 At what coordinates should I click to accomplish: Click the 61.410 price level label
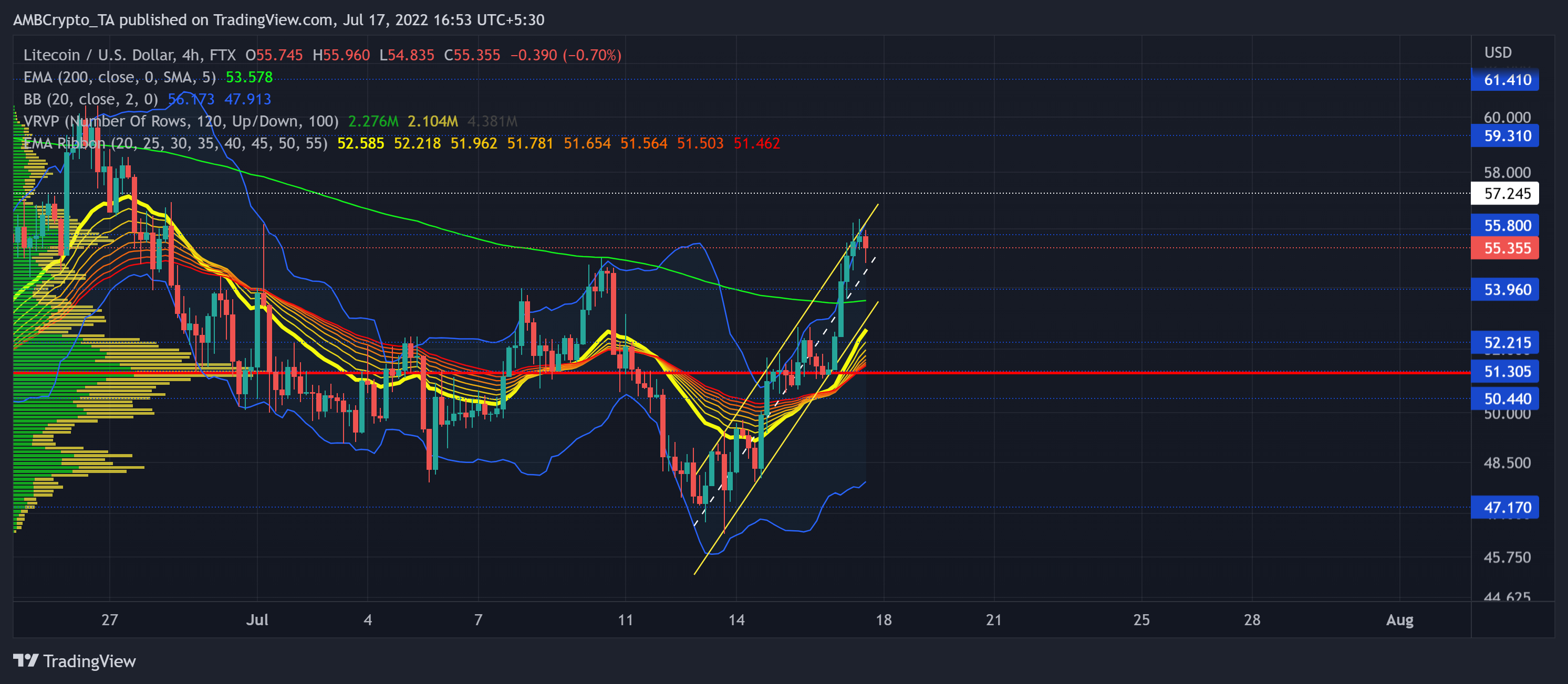click(x=1504, y=80)
